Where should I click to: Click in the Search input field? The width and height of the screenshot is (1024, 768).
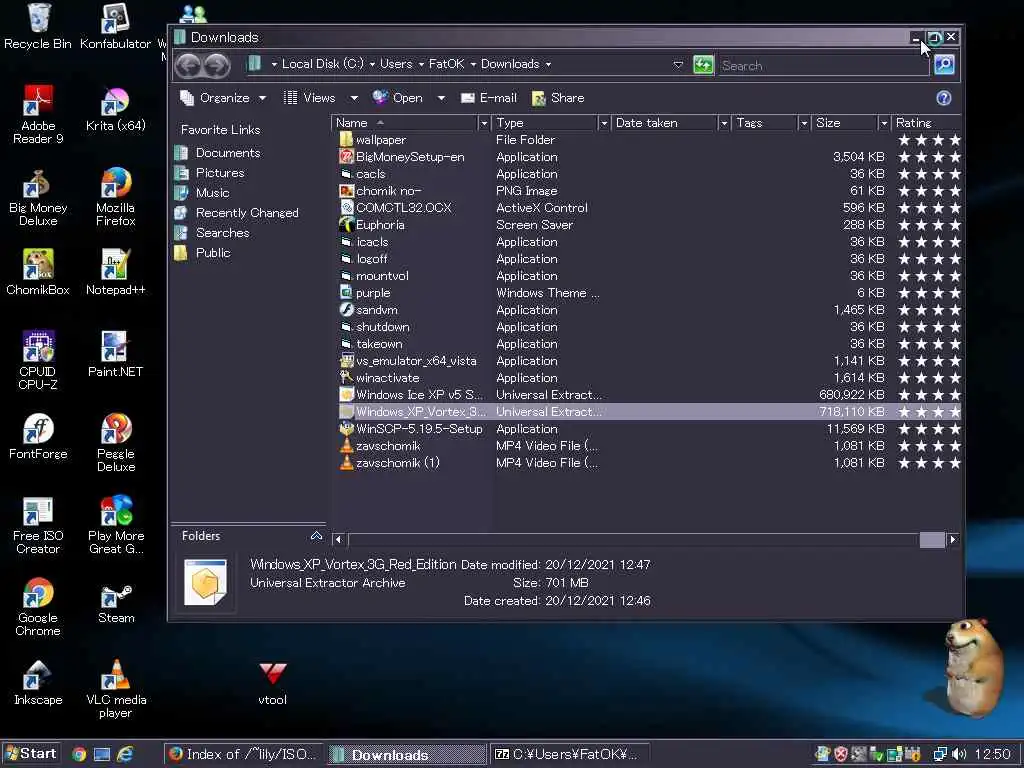823,65
